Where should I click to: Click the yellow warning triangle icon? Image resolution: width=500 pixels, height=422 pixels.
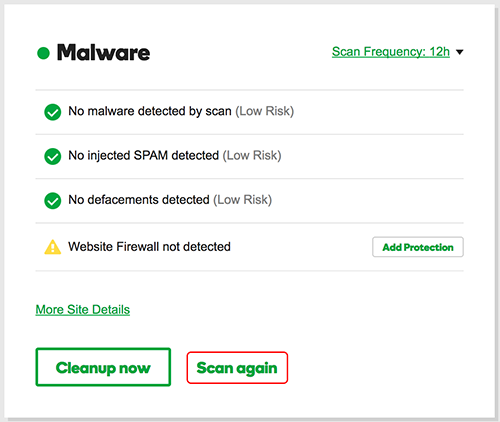53,247
